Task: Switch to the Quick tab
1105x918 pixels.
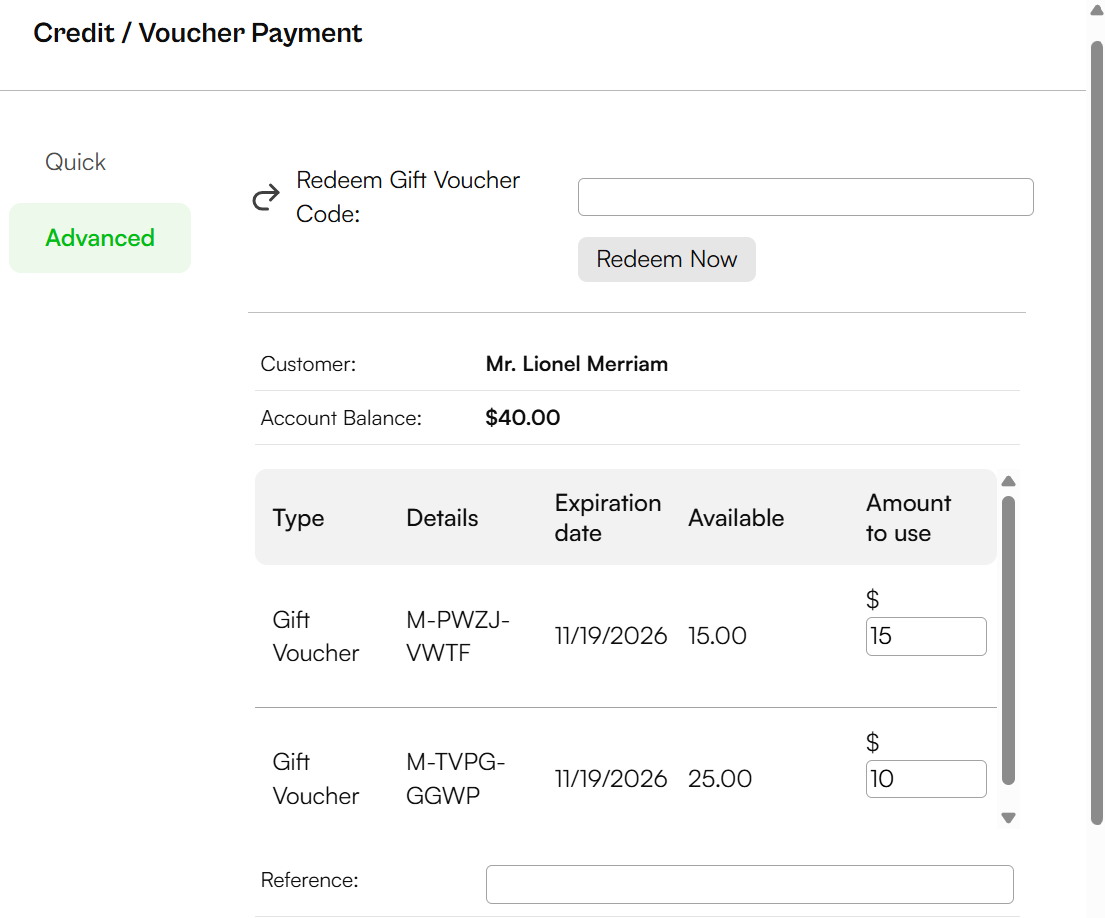Action: pyautogui.click(x=75, y=162)
